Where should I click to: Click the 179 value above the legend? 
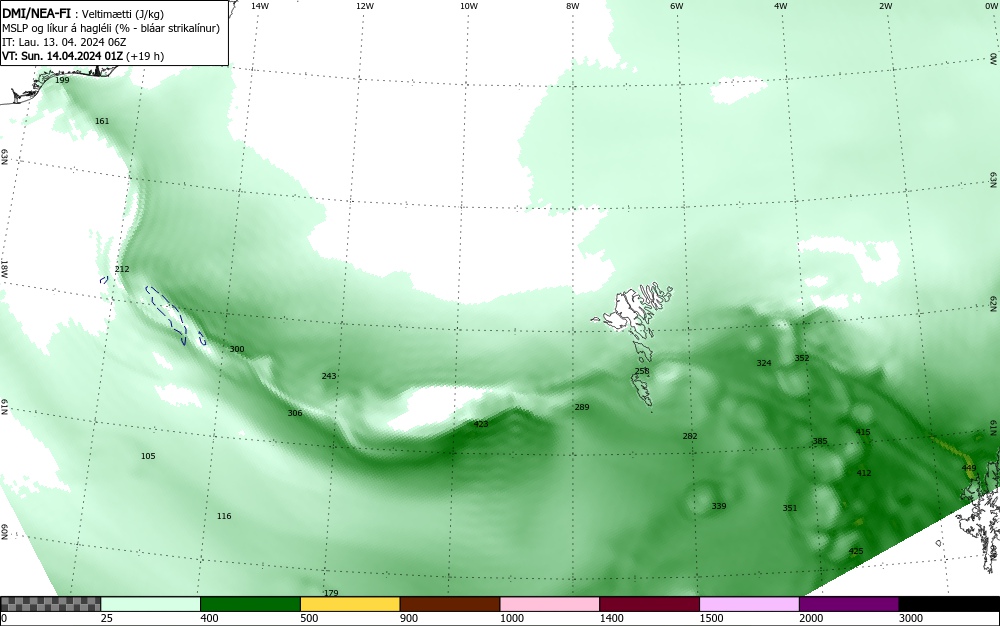[331, 593]
